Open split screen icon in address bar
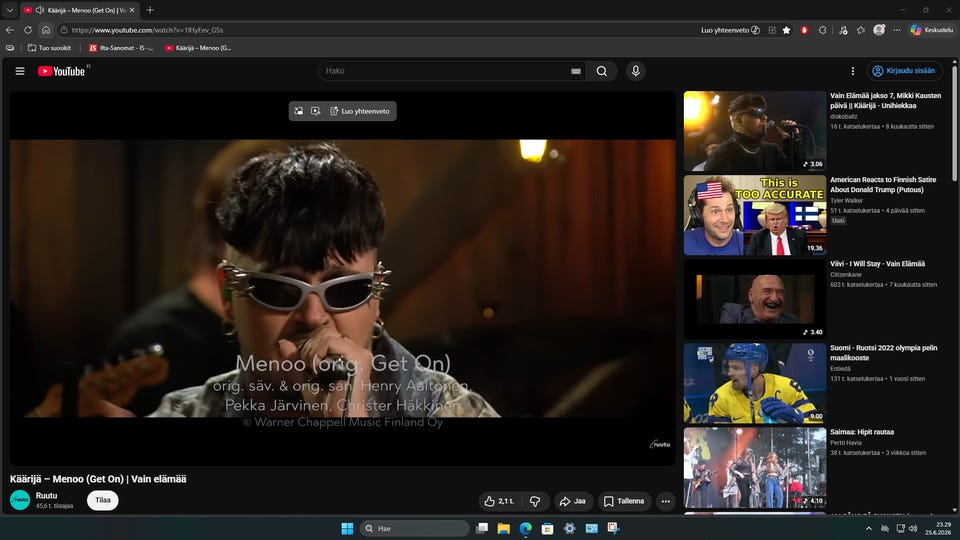The width and height of the screenshot is (960, 540). 772,29
